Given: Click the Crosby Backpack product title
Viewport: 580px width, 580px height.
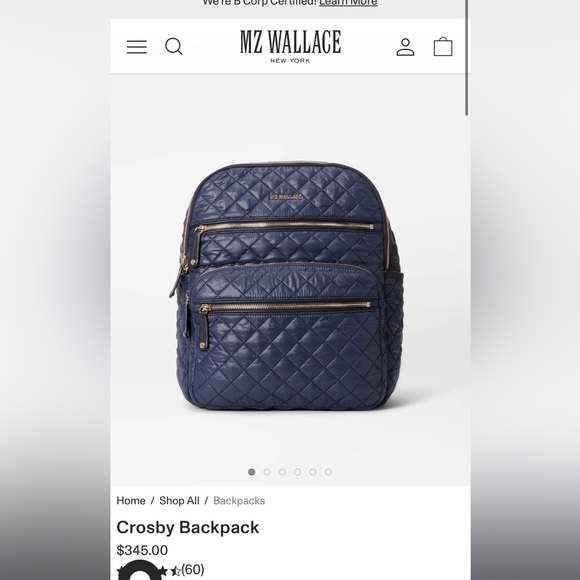Looking at the screenshot, I should point(188,527).
